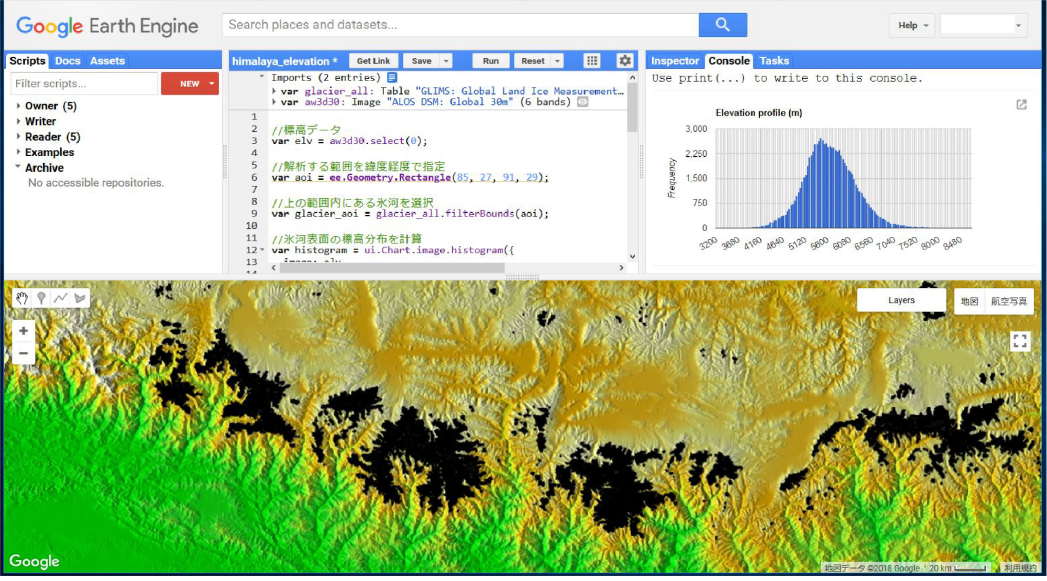The width and height of the screenshot is (1047, 581).
Task: Select the hand pan tool on map
Action: click(22, 298)
